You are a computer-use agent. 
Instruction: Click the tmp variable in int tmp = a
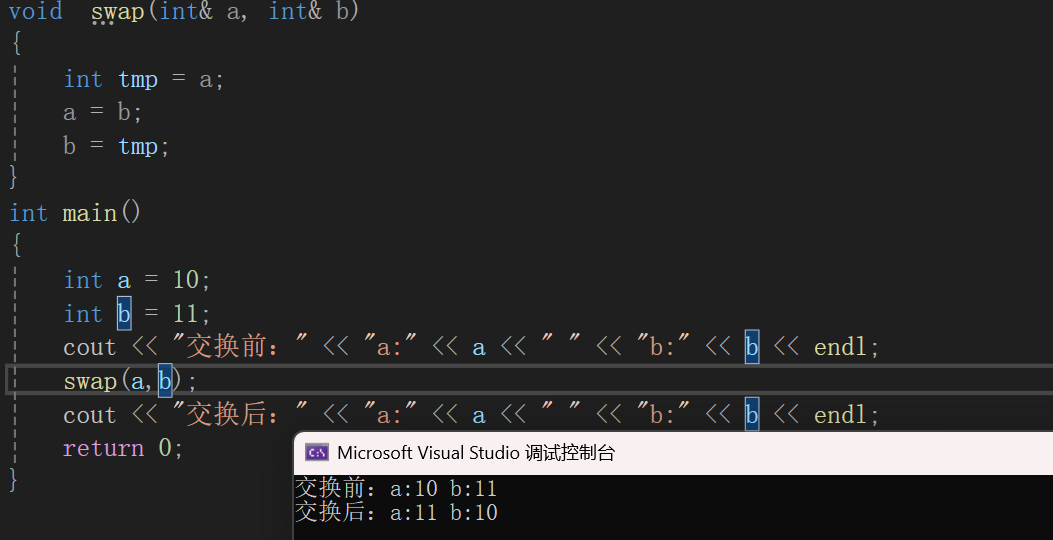(138, 79)
